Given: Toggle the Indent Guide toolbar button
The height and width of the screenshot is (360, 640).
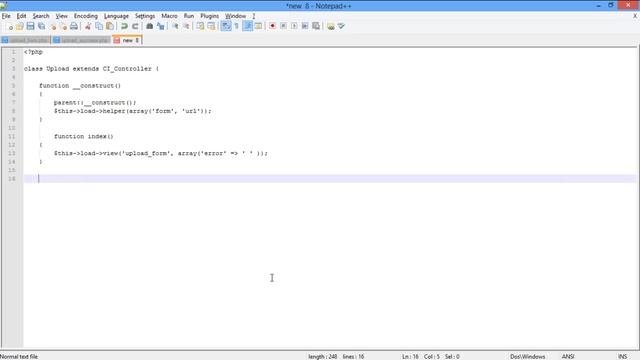Looking at the screenshot, I should (247, 26).
